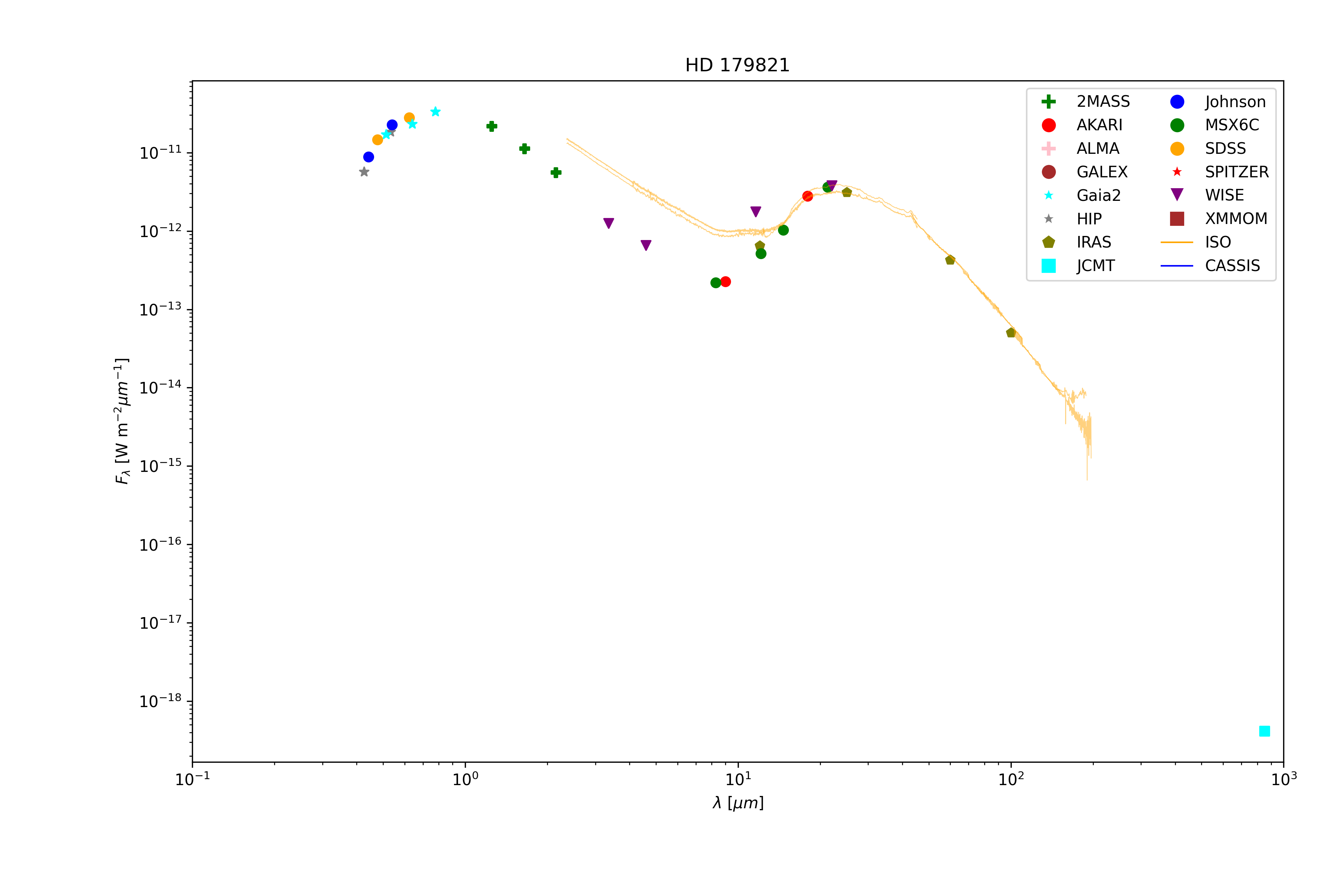Click the AKARI legend label text
1344x896 pixels.
click(x=1099, y=125)
